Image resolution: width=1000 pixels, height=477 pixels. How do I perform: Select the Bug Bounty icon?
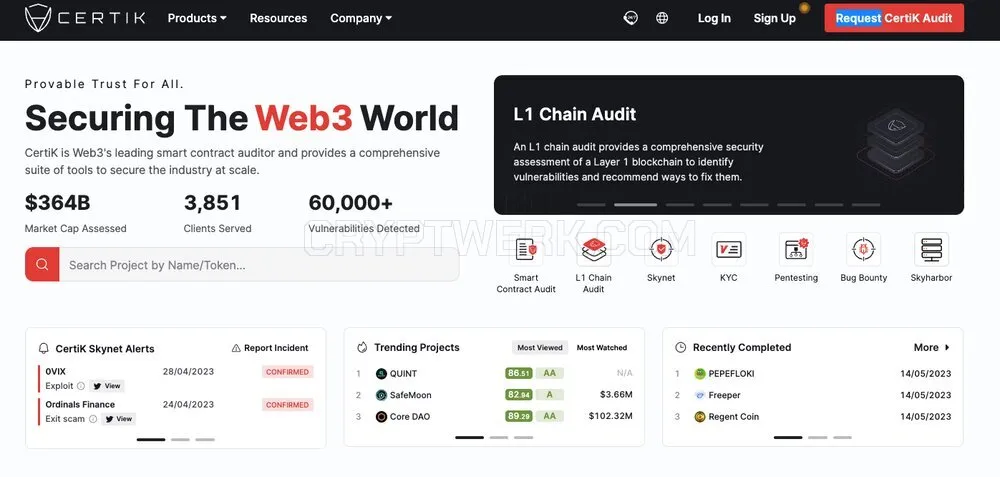pyautogui.click(x=864, y=249)
